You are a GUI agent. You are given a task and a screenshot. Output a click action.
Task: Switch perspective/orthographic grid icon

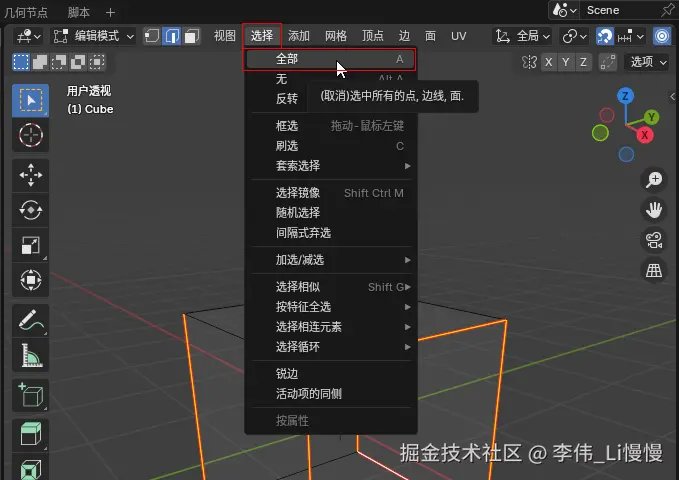pos(654,271)
